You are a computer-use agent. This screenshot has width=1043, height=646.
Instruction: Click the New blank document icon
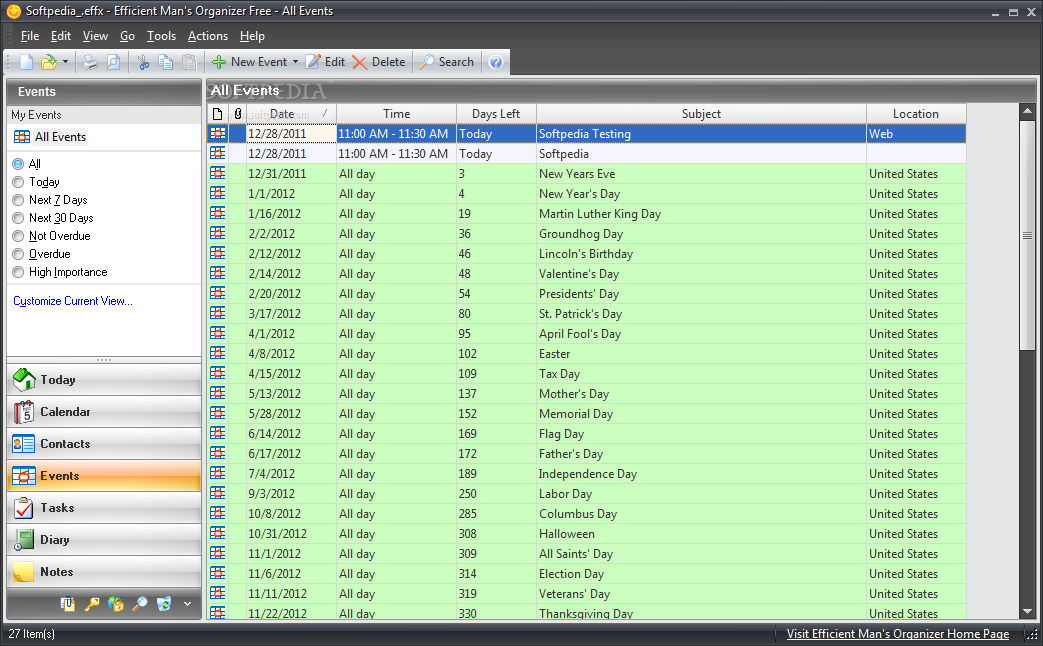point(27,62)
